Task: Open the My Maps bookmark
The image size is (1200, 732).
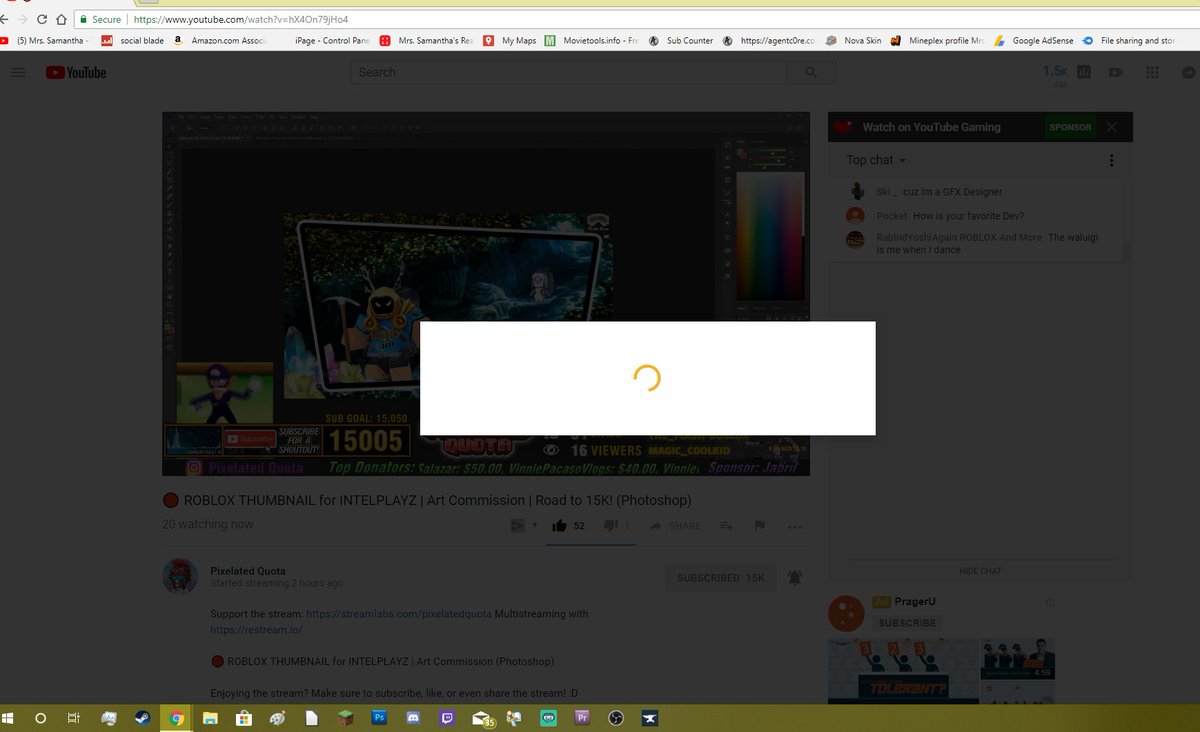Action: click(x=509, y=41)
